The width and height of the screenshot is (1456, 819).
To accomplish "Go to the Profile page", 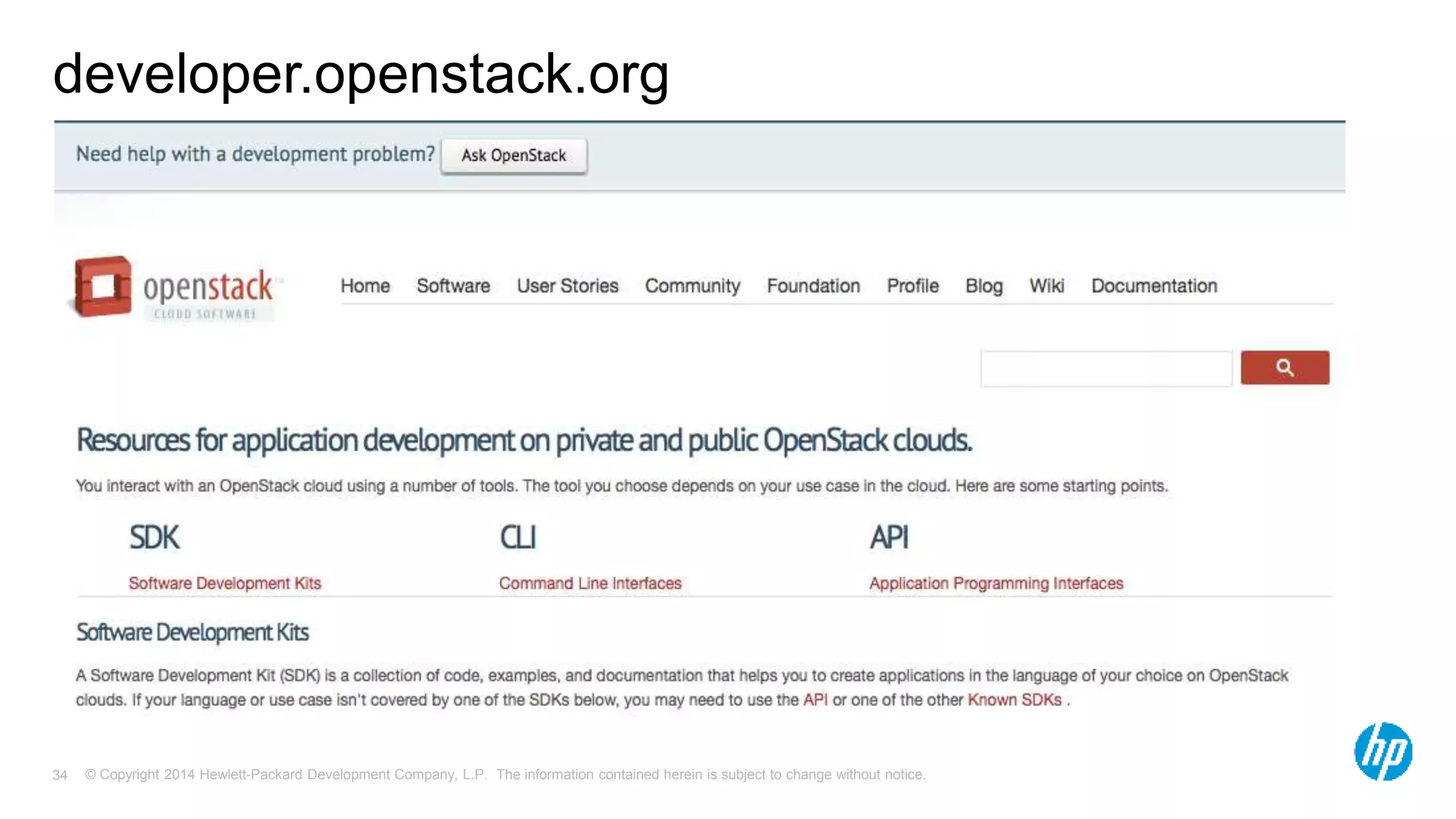I will pyautogui.click(x=913, y=286).
